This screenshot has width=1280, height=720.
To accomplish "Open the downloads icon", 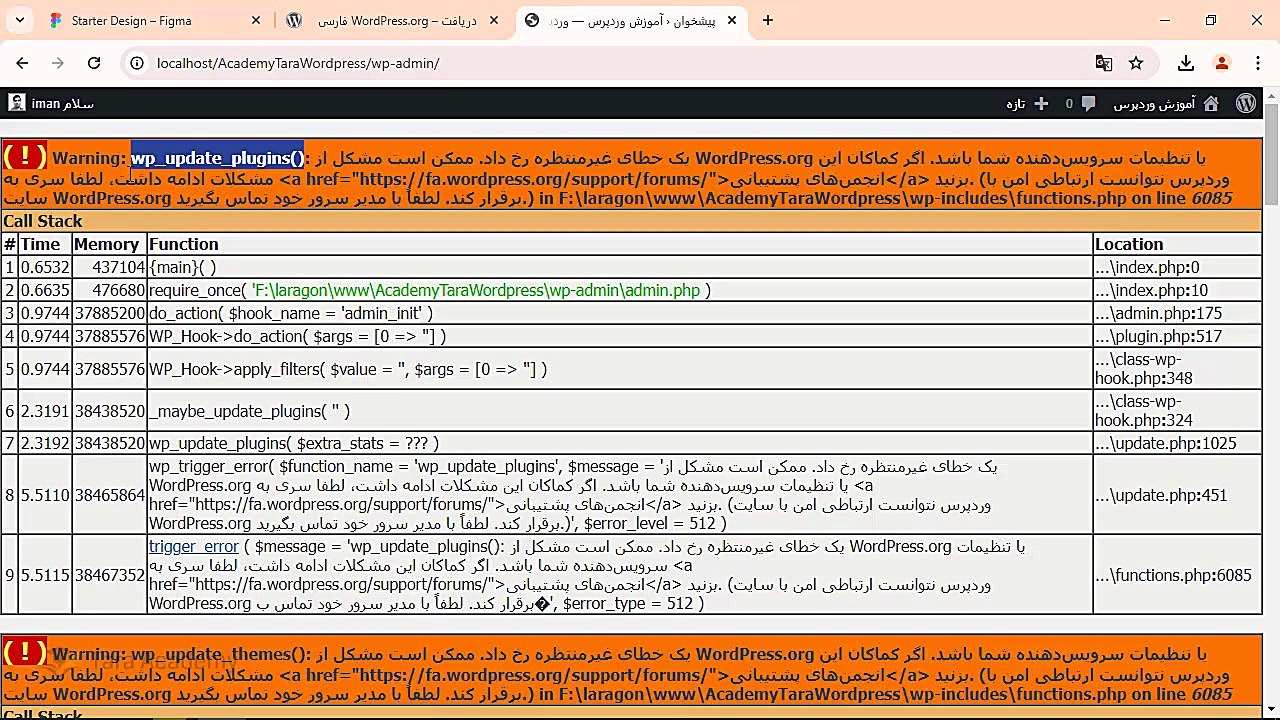I will (x=1186, y=63).
